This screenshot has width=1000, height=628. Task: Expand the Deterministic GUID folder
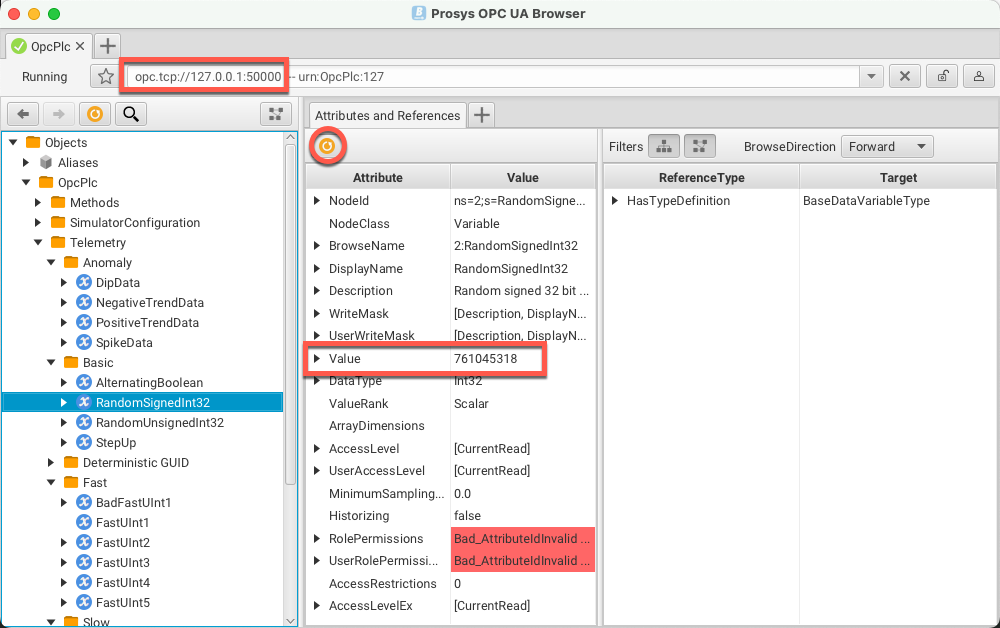point(51,462)
